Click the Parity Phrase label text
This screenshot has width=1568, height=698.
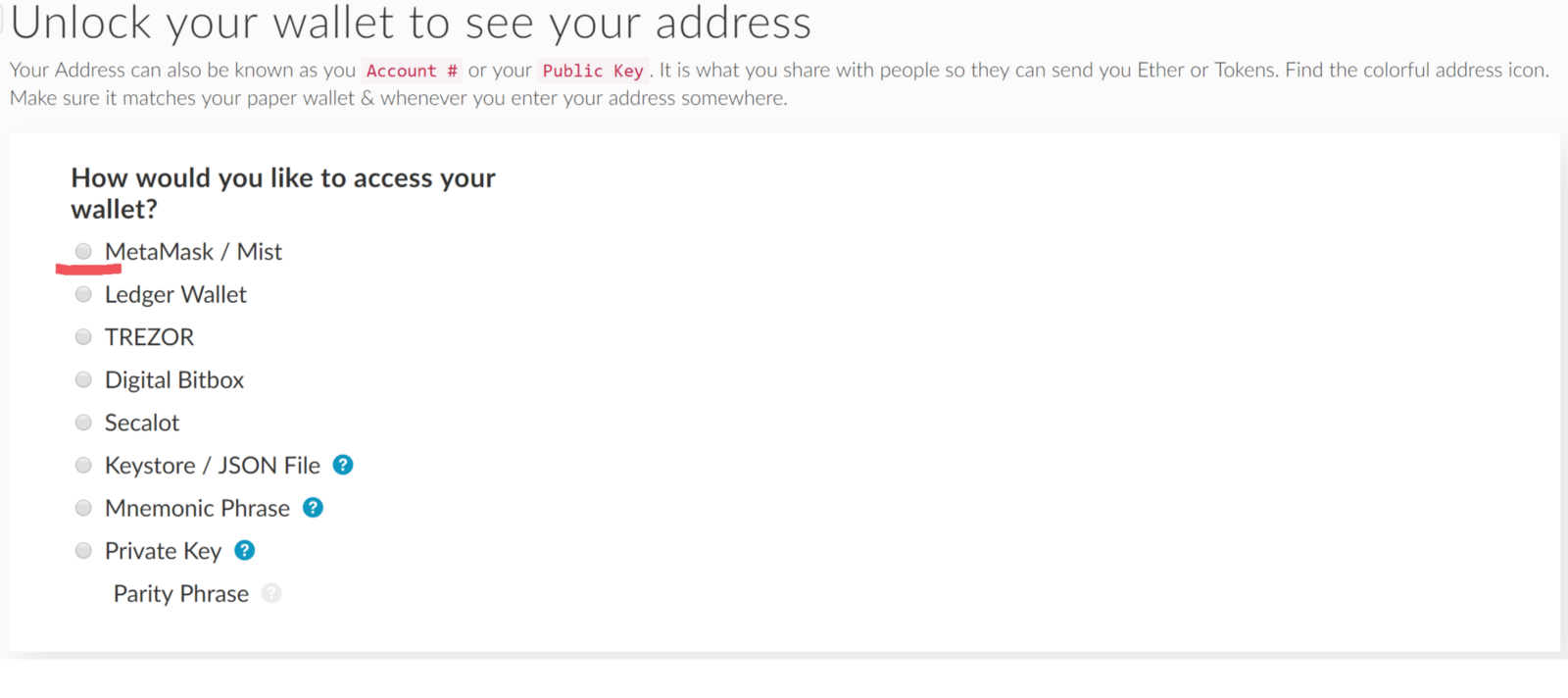[181, 594]
